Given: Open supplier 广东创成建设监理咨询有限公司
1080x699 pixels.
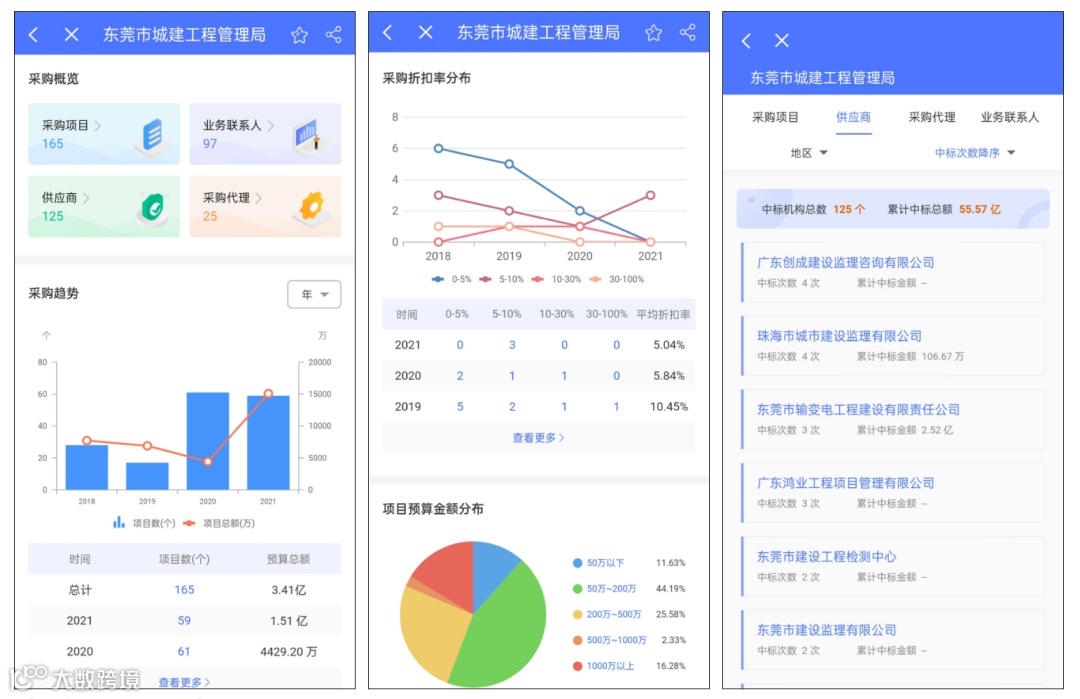Looking at the screenshot, I should pos(893,272).
